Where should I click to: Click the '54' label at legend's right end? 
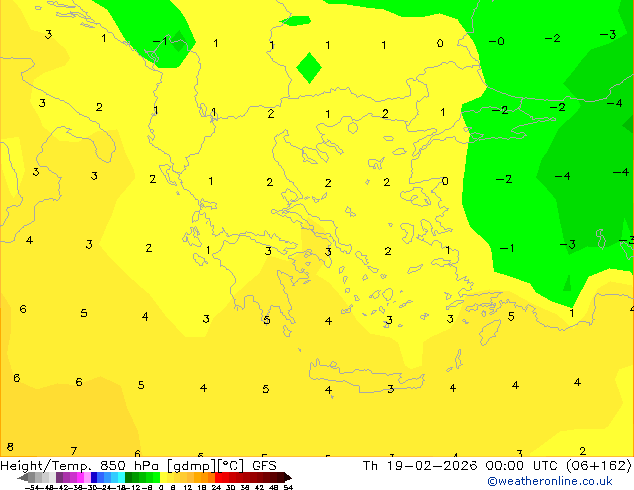pyautogui.click(x=288, y=487)
